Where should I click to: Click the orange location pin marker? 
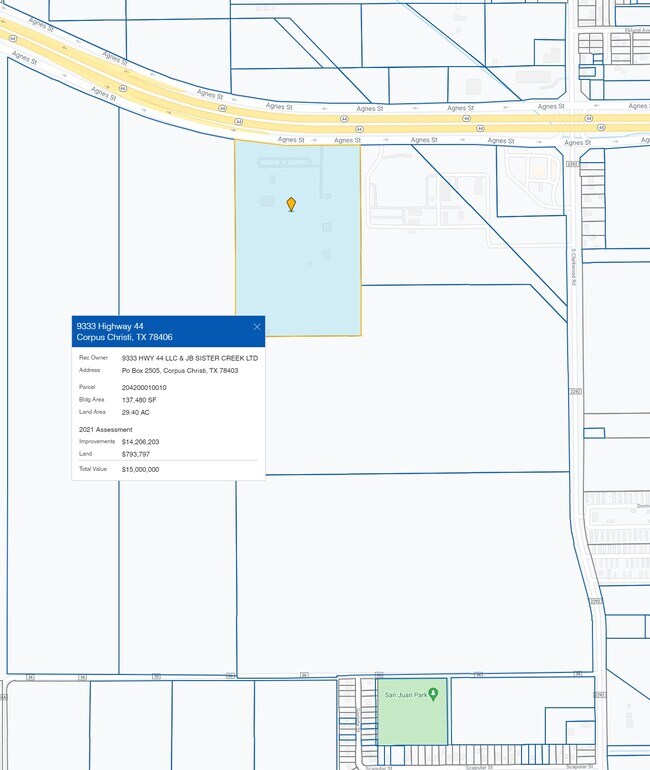(x=291, y=203)
